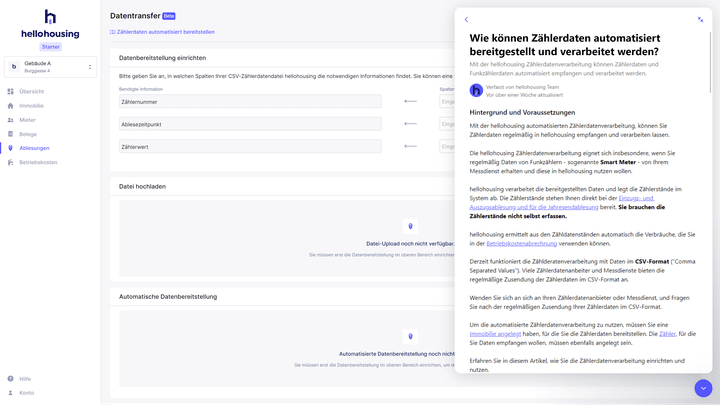Go to the Immobilie section
This screenshot has width=720, height=405.
coord(31,106)
